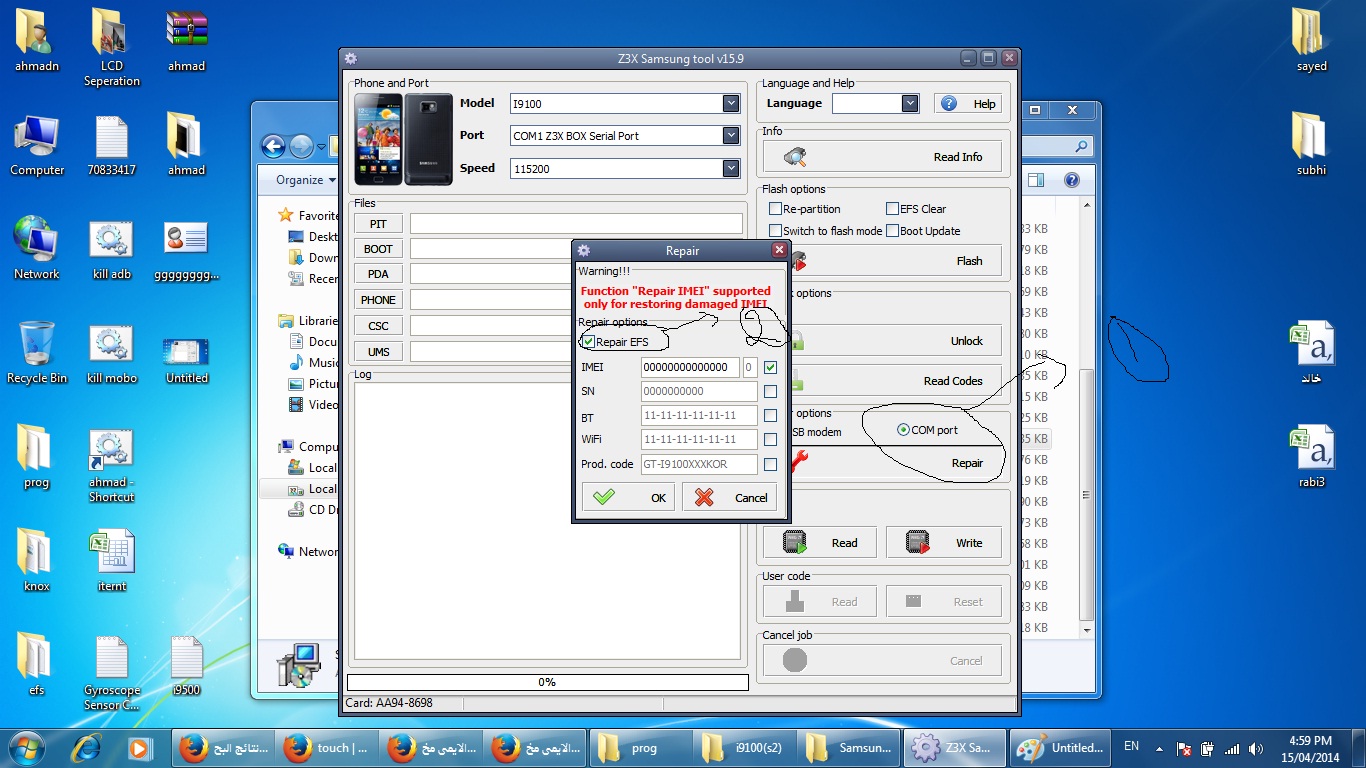Screen dimensions: 1366x768
Task: Select the 'iternt' spreadsheet icon
Action: (112, 561)
